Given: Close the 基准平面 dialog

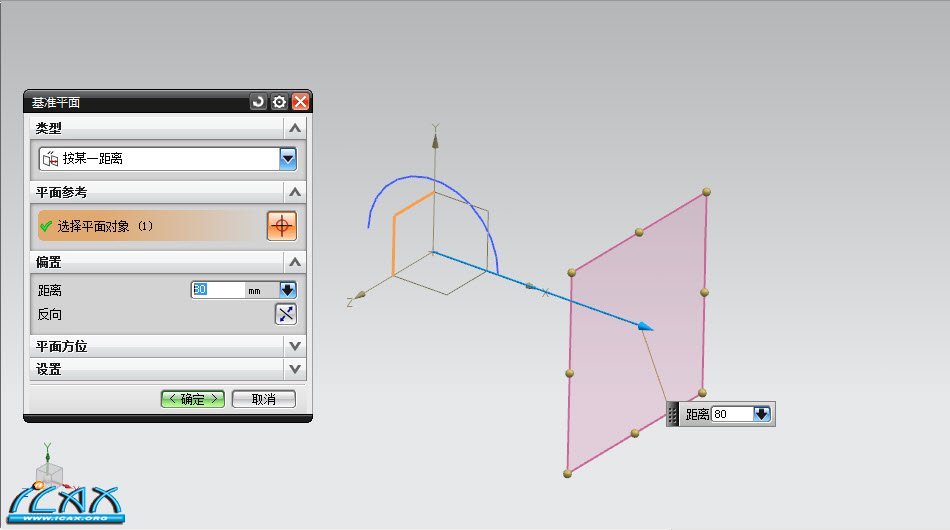Looking at the screenshot, I should (300, 102).
